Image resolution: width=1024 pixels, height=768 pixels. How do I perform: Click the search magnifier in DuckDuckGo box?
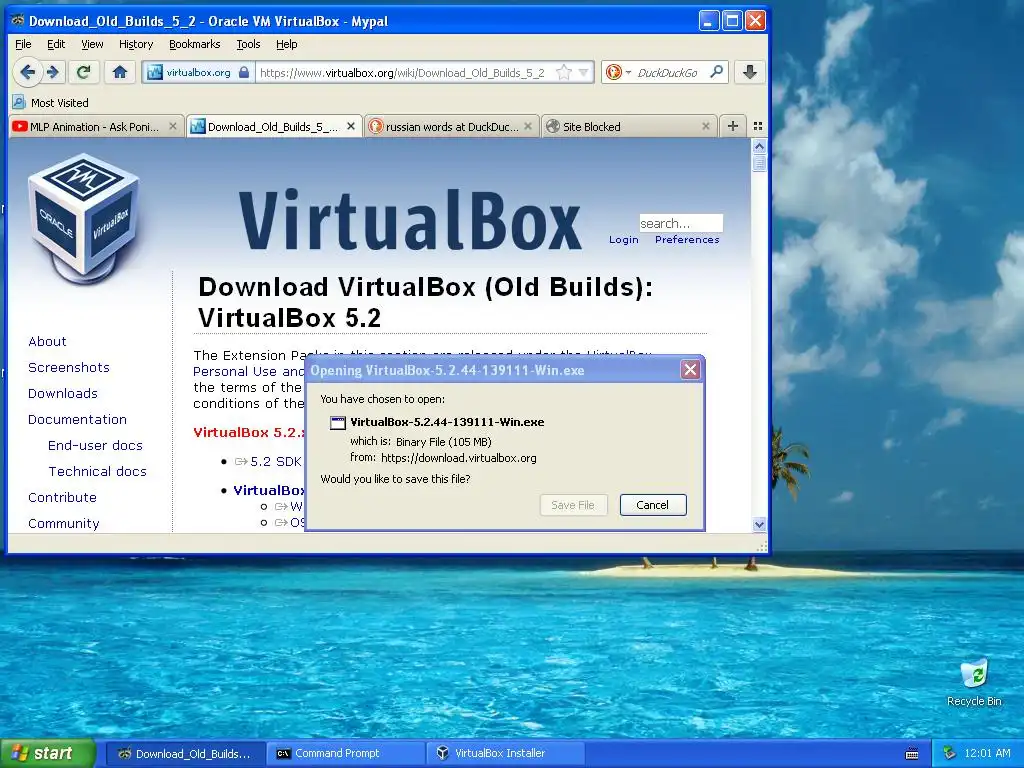716,72
